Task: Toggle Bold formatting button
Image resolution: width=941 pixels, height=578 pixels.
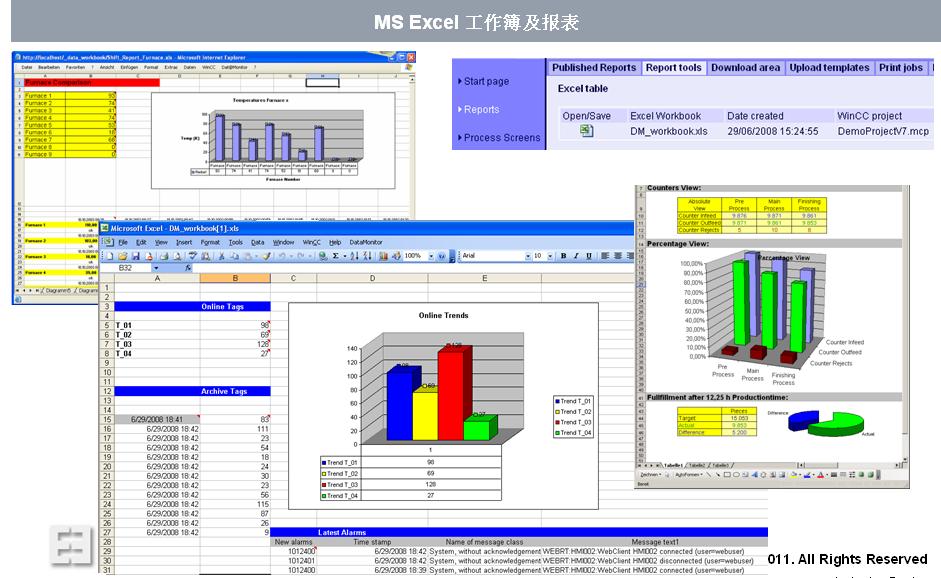Action: 564,256
